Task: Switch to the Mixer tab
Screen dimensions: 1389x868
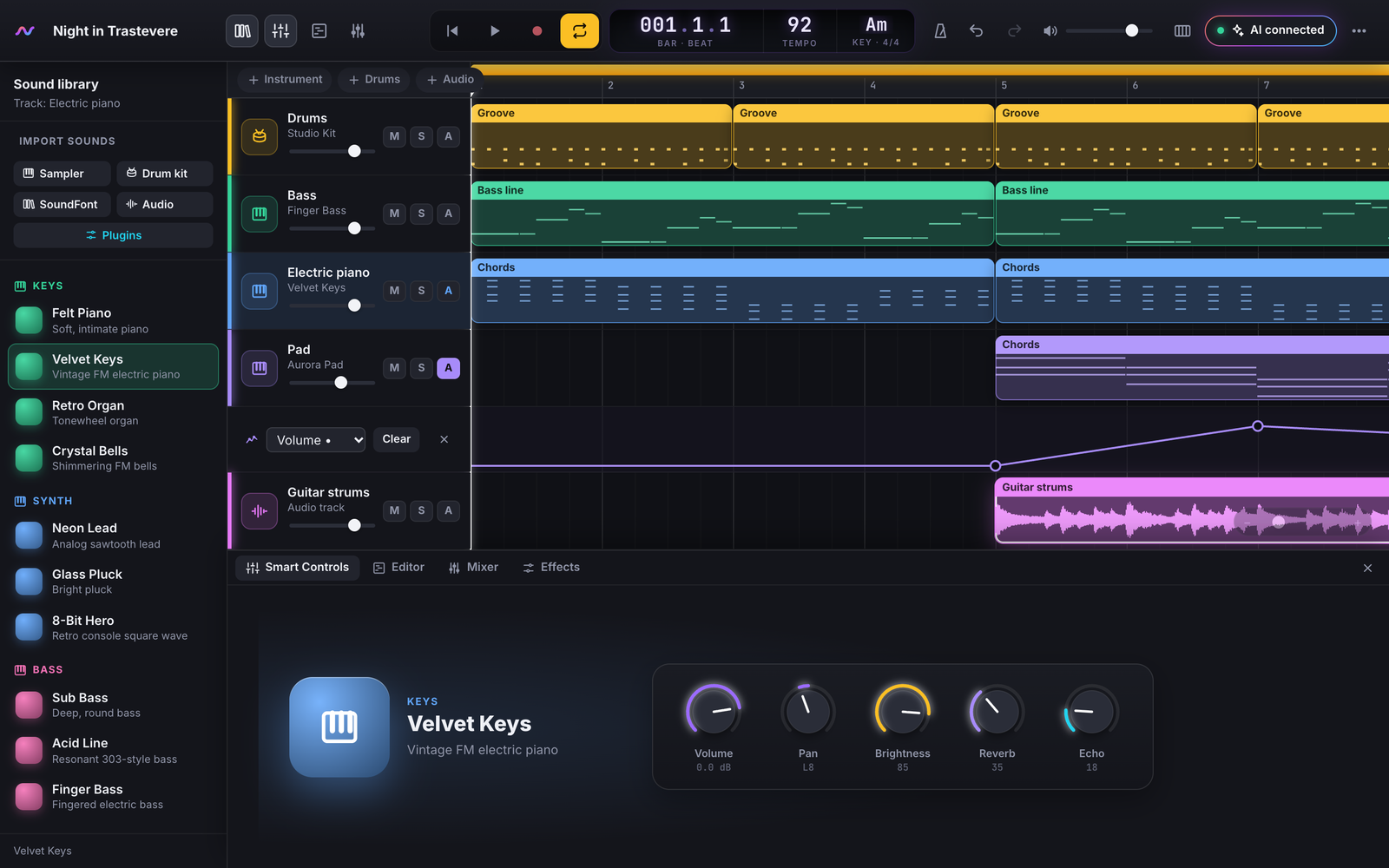Action: [474, 568]
